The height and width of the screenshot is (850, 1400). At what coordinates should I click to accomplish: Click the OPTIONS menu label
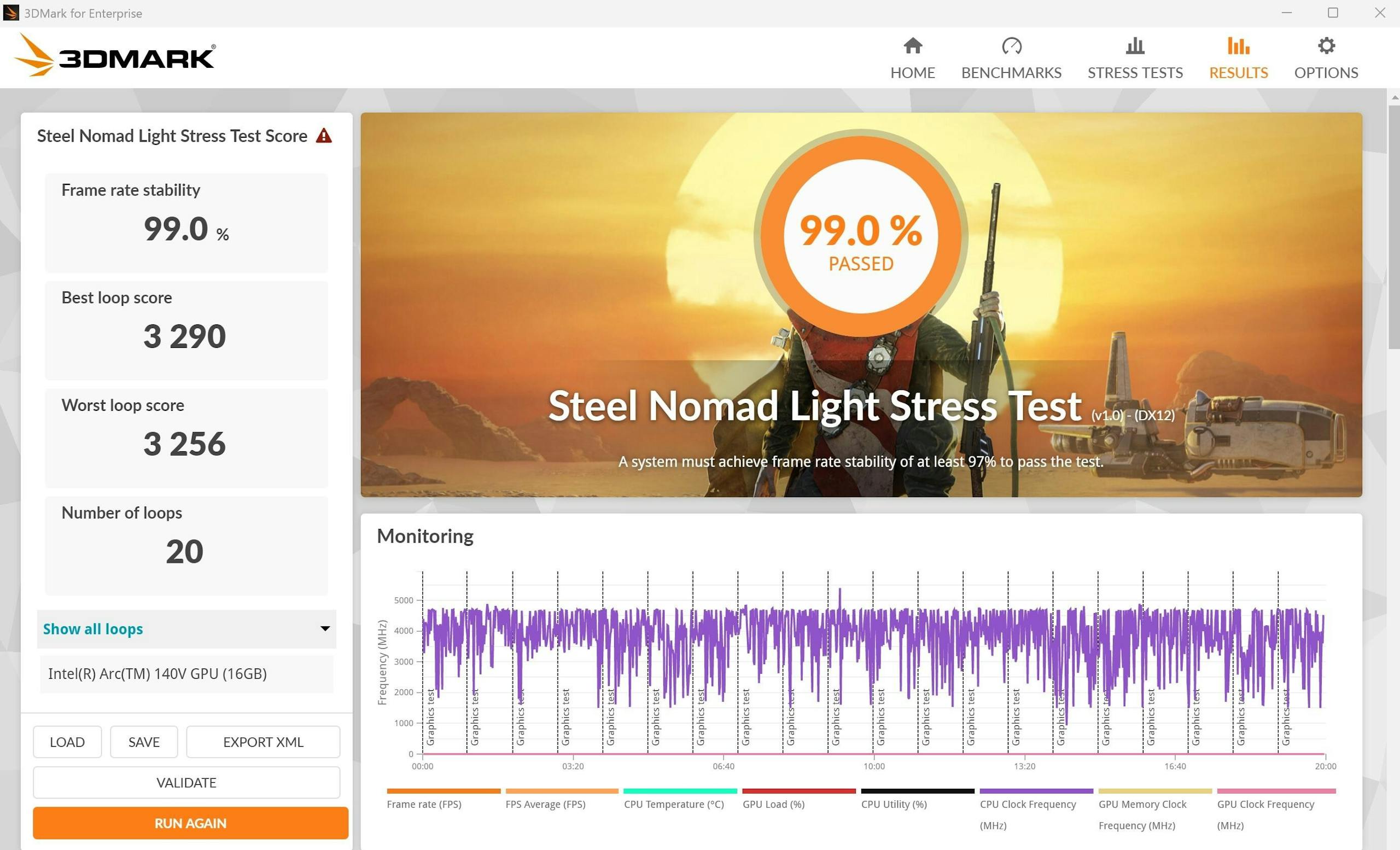1326,73
